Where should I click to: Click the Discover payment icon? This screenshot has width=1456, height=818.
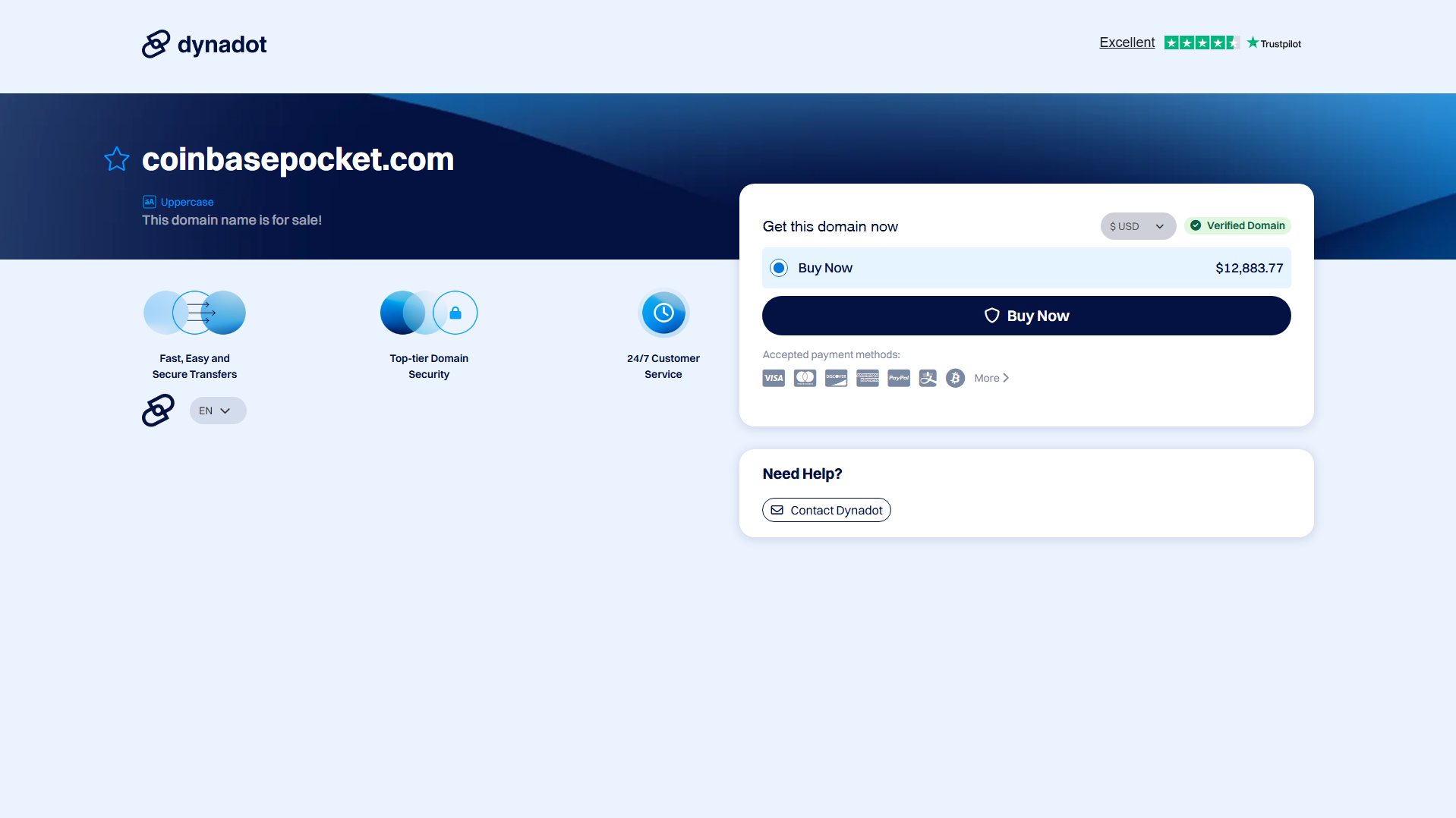click(x=836, y=378)
